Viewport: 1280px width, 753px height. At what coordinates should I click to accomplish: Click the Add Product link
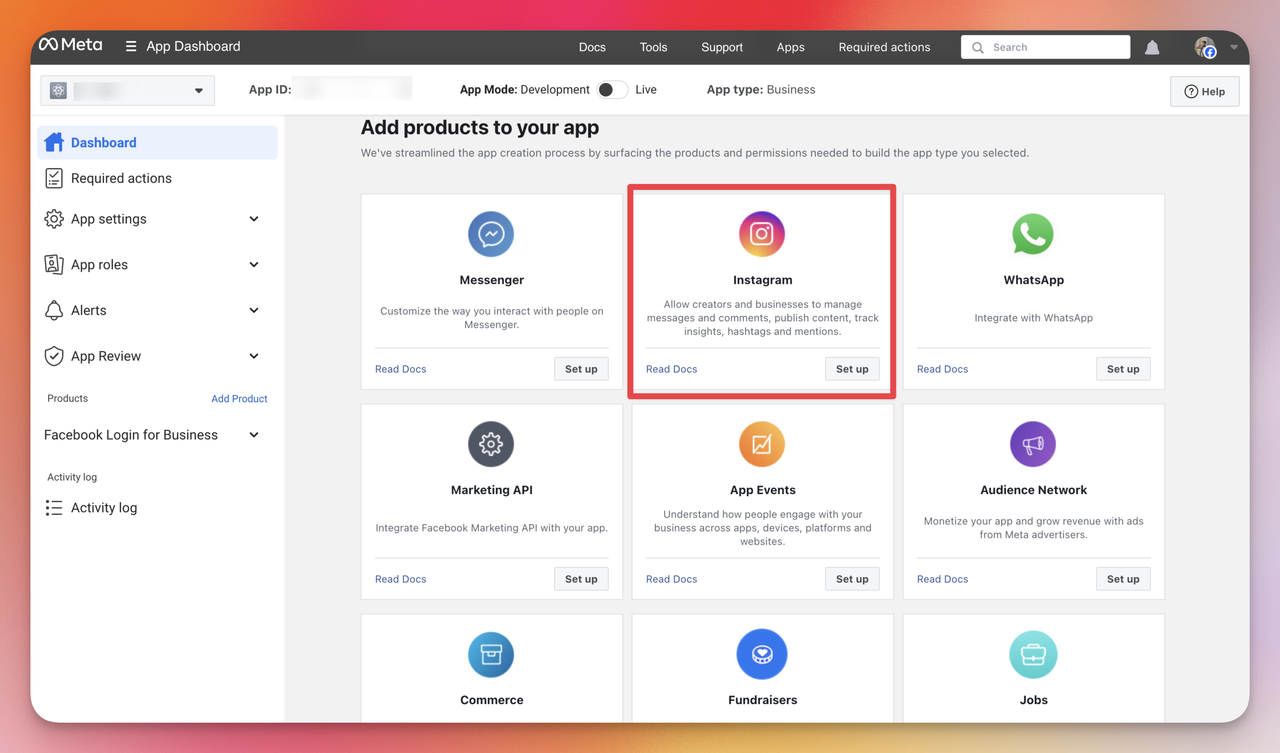(x=239, y=398)
